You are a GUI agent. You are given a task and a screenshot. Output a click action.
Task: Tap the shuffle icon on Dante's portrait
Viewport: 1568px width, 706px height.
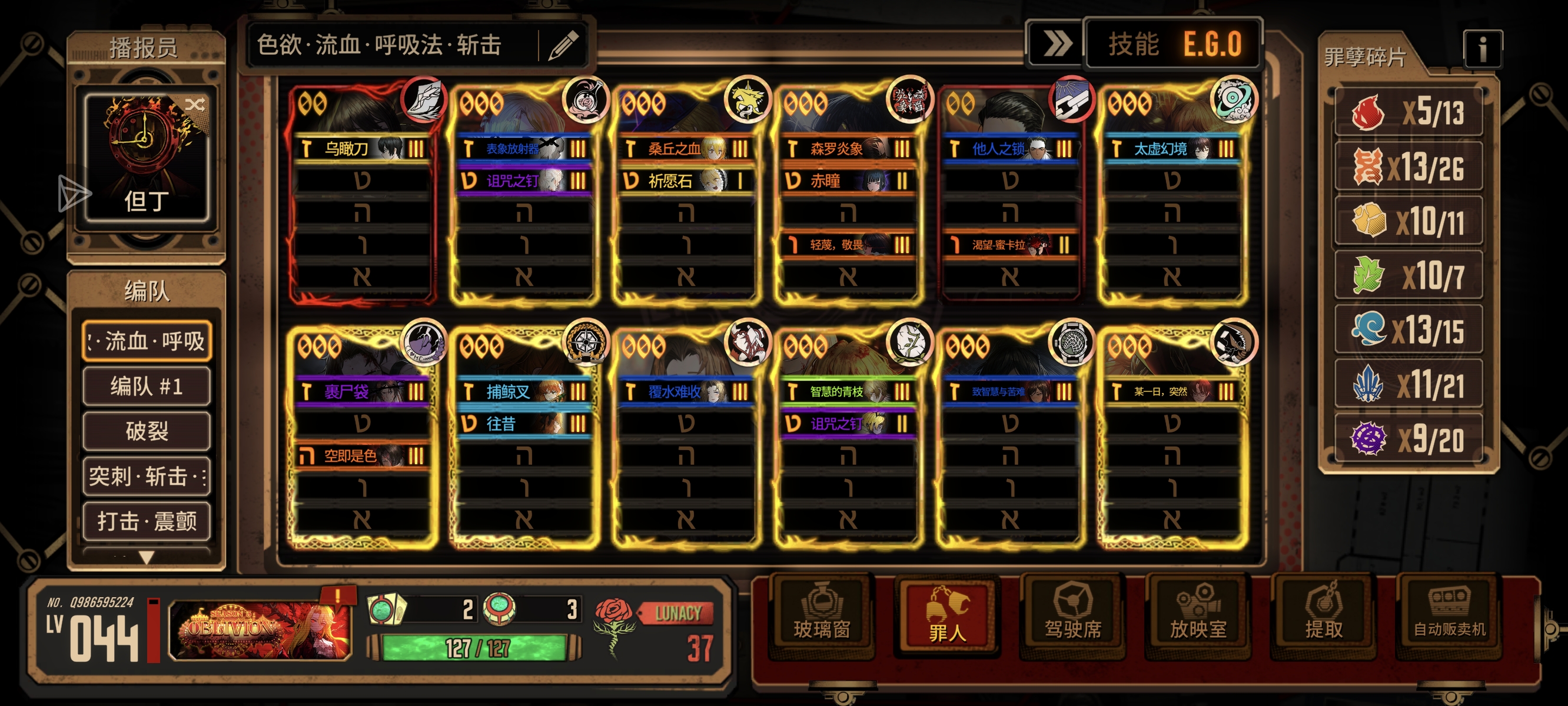click(195, 105)
